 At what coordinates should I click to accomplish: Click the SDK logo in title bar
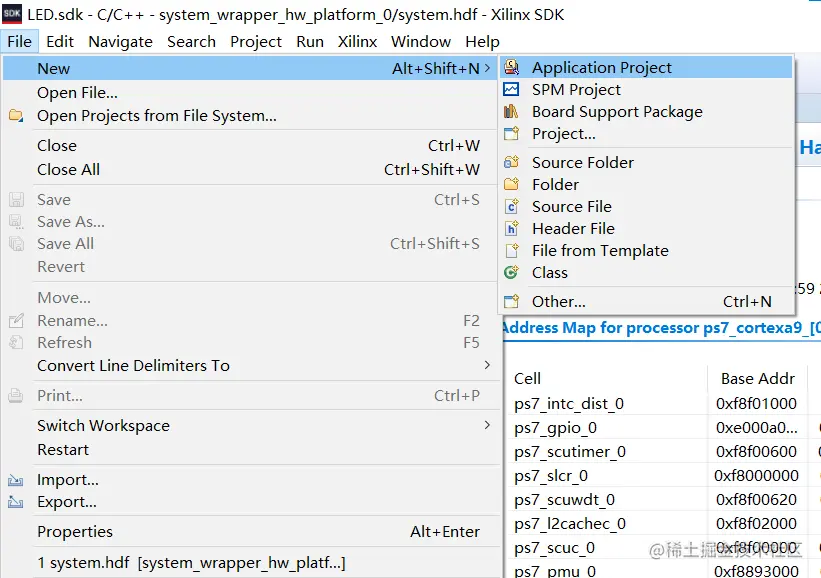12,14
